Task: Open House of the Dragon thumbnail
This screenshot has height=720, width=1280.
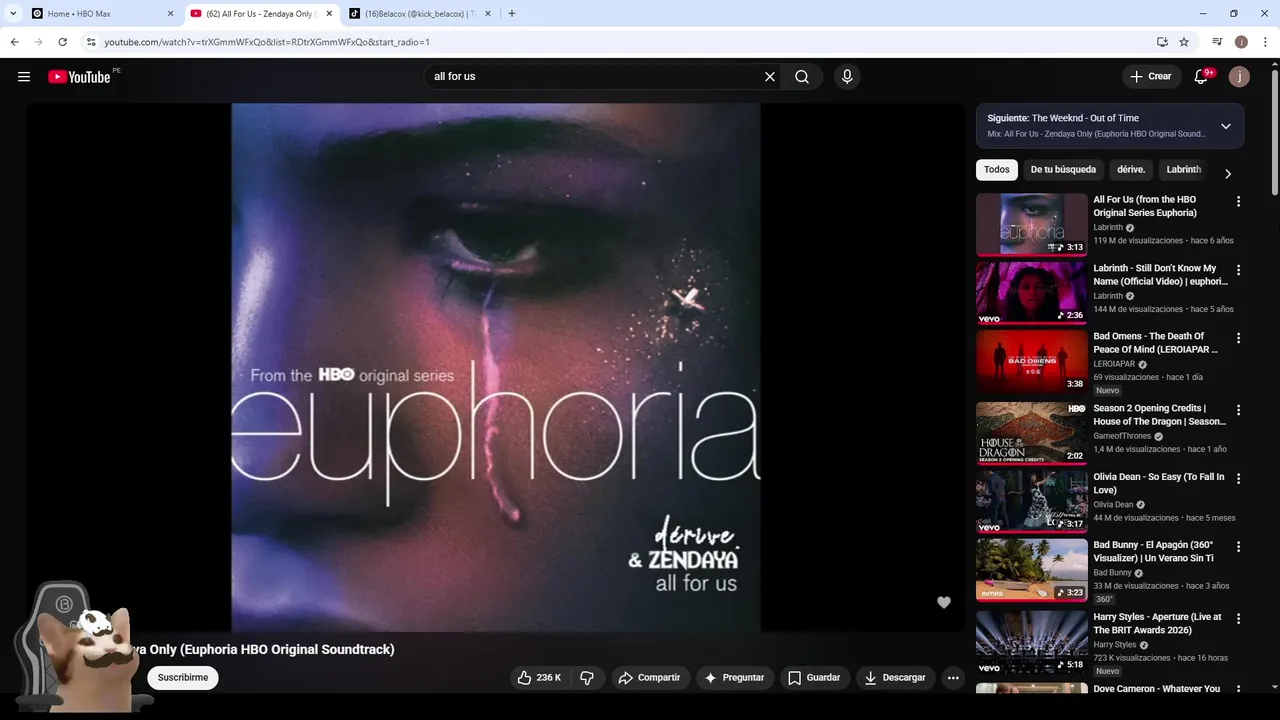Action: 1032,433
